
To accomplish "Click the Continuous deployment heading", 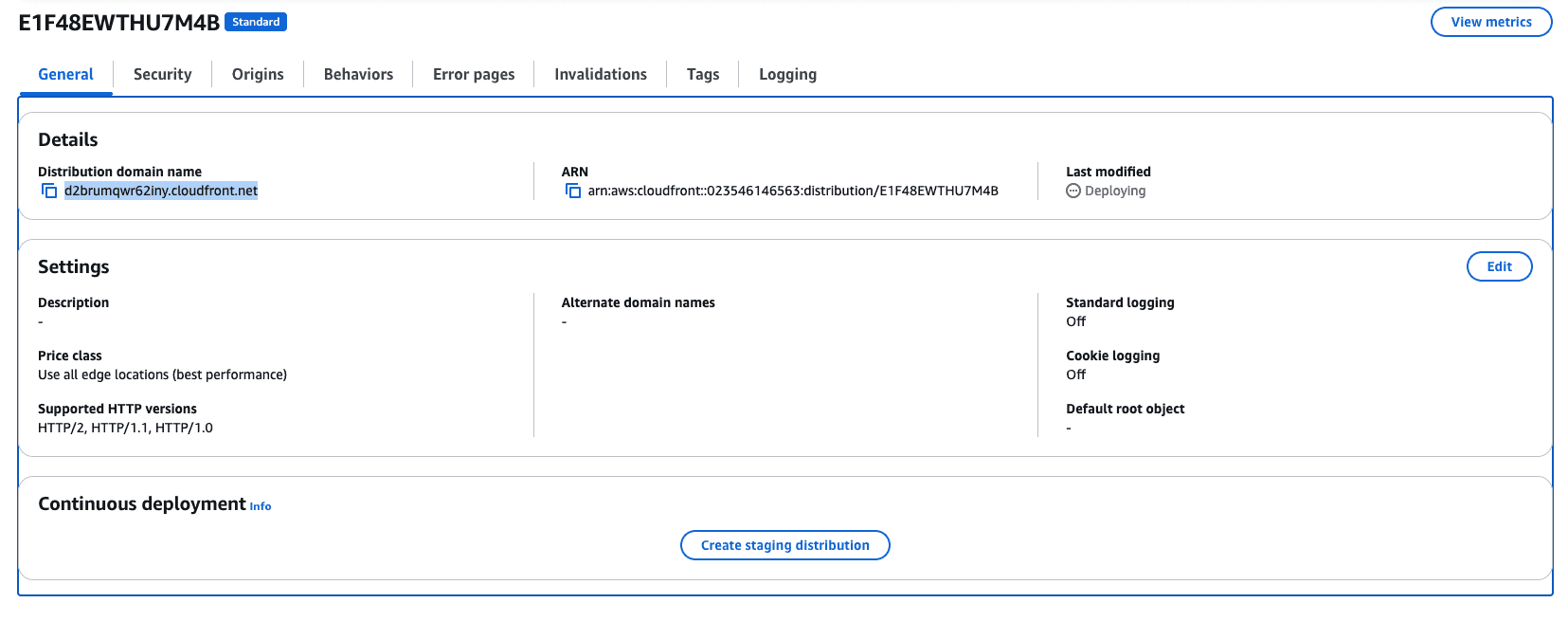I will coord(141,503).
